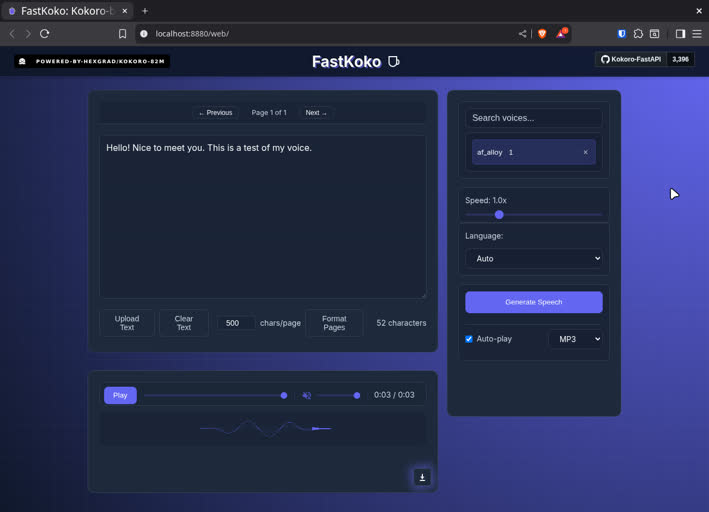Open the Kokoro-FastAPI GitHub link
The width and height of the screenshot is (709, 512).
631,59
